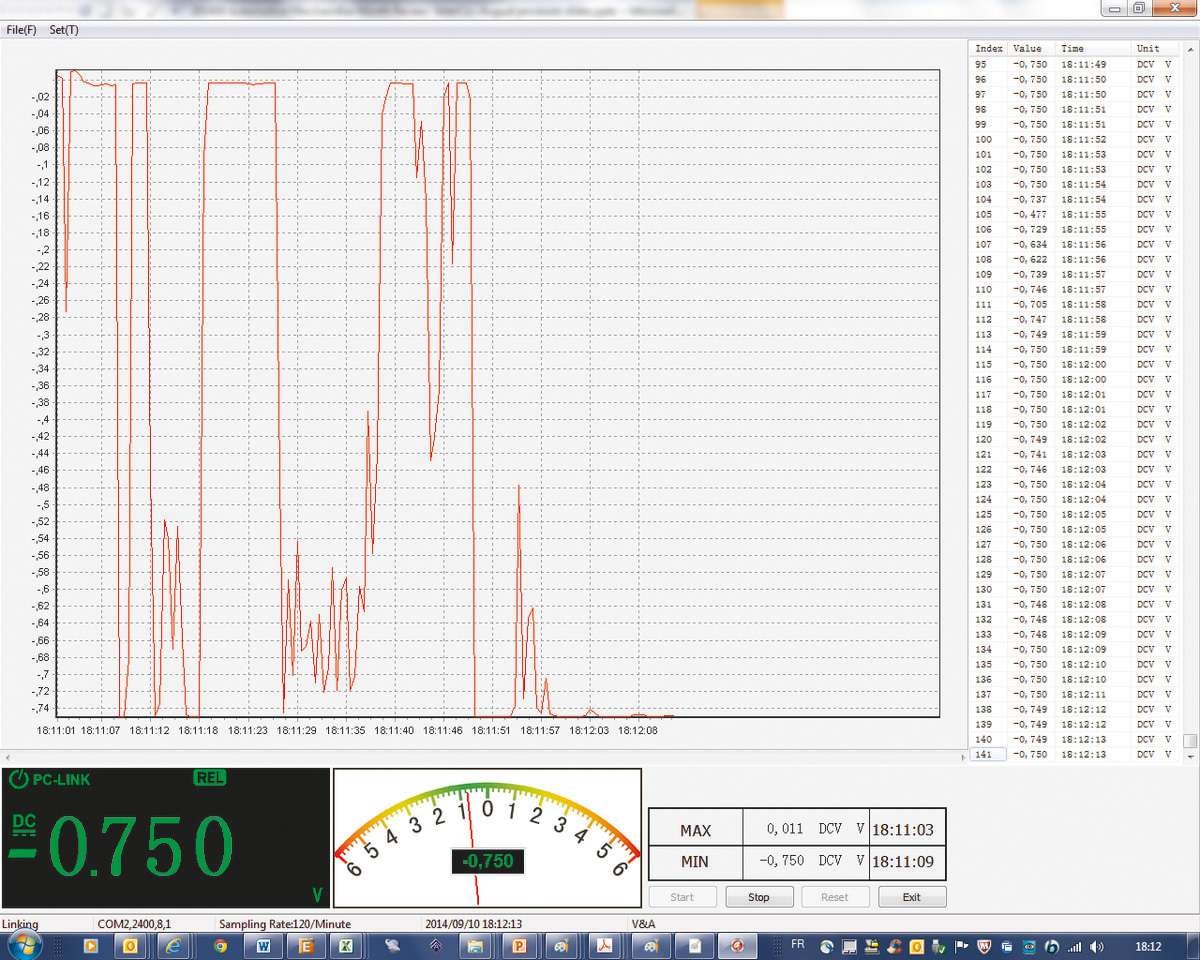Launch Internet Explorer from the taskbar
The height and width of the screenshot is (960, 1200).
tap(175, 945)
